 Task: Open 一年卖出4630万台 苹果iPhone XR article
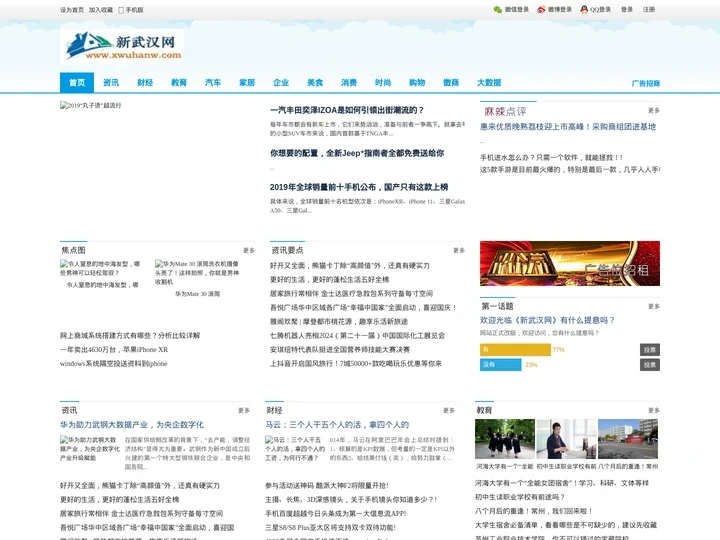tap(114, 350)
